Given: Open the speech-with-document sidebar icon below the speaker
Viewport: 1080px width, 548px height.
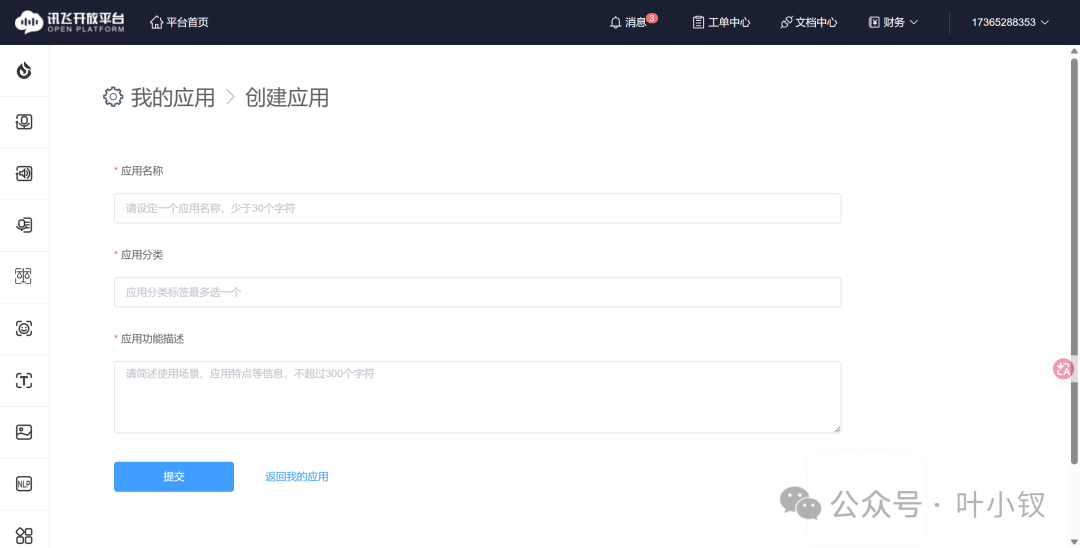Looking at the screenshot, I should pos(24,225).
